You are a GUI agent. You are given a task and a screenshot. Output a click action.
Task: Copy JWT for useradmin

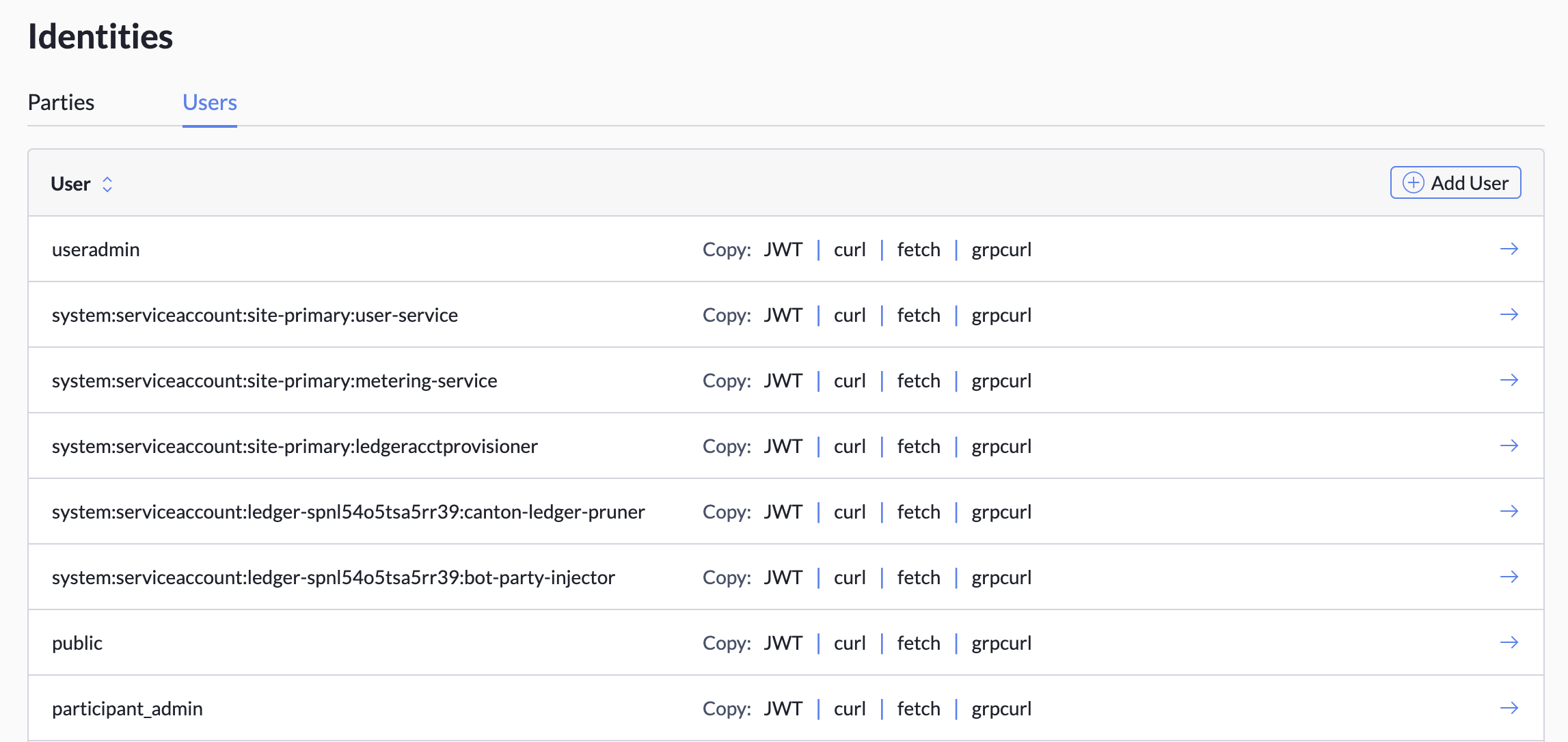tap(783, 249)
